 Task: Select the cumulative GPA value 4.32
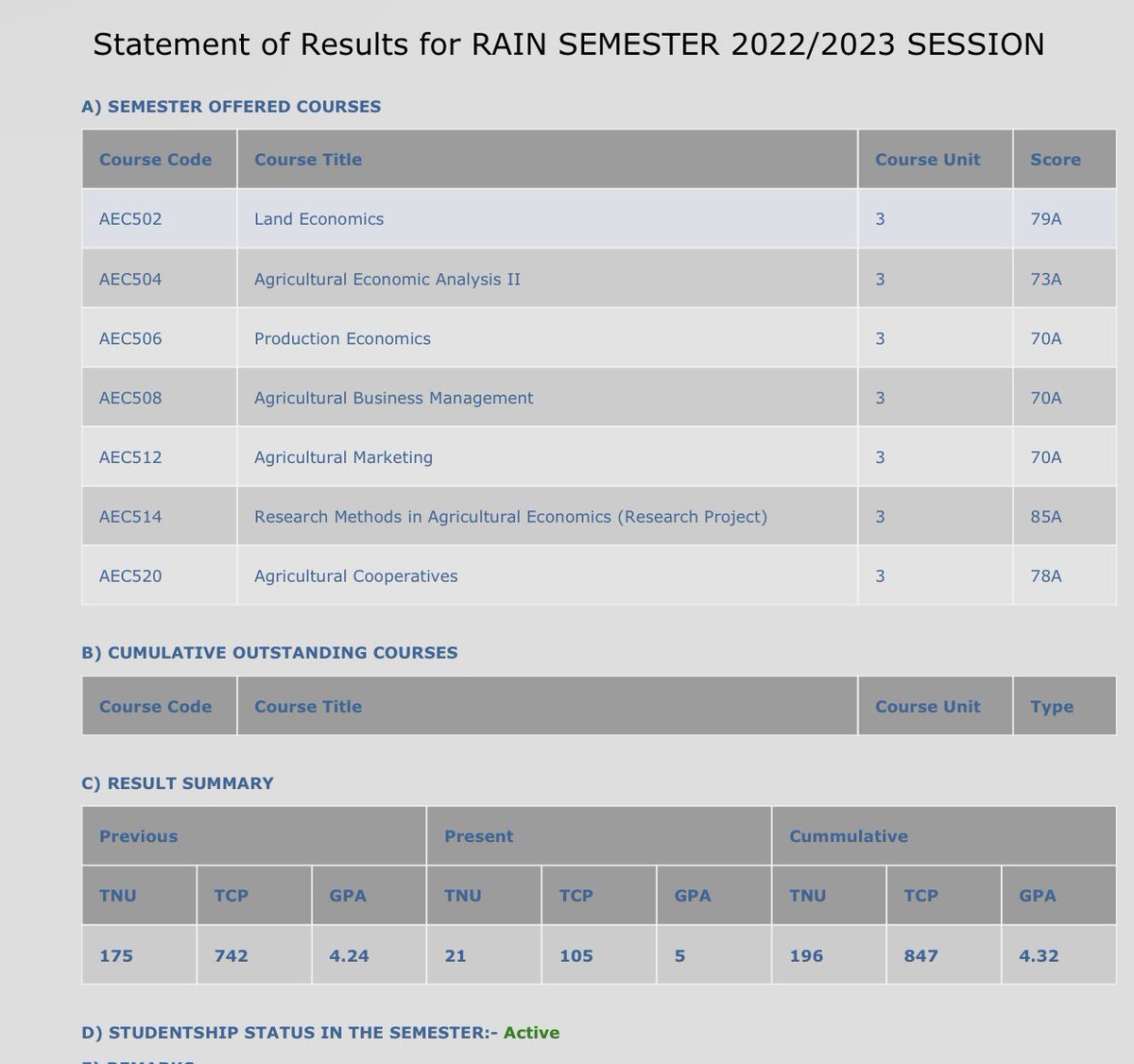tap(1039, 955)
